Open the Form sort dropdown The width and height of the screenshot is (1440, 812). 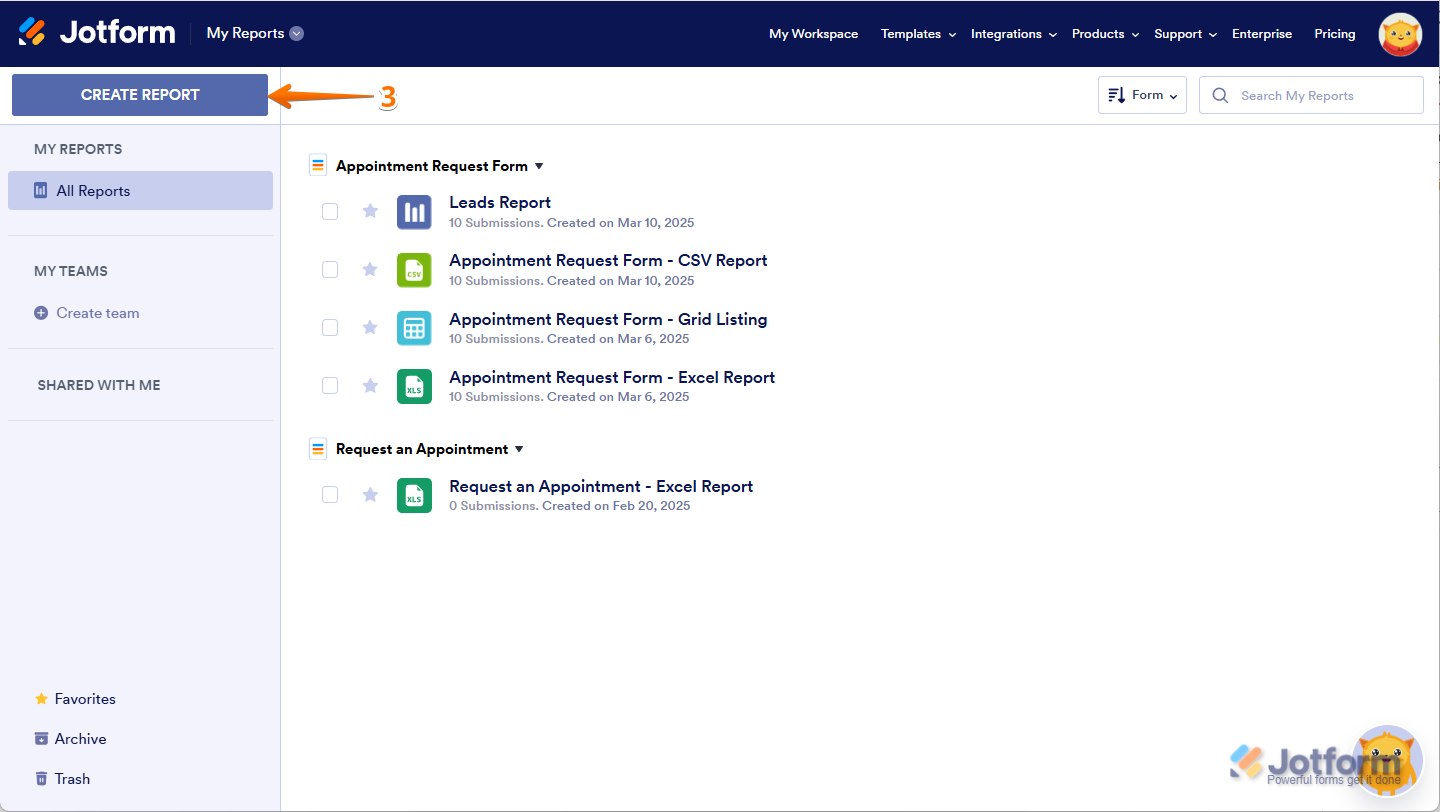coord(1142,95)
